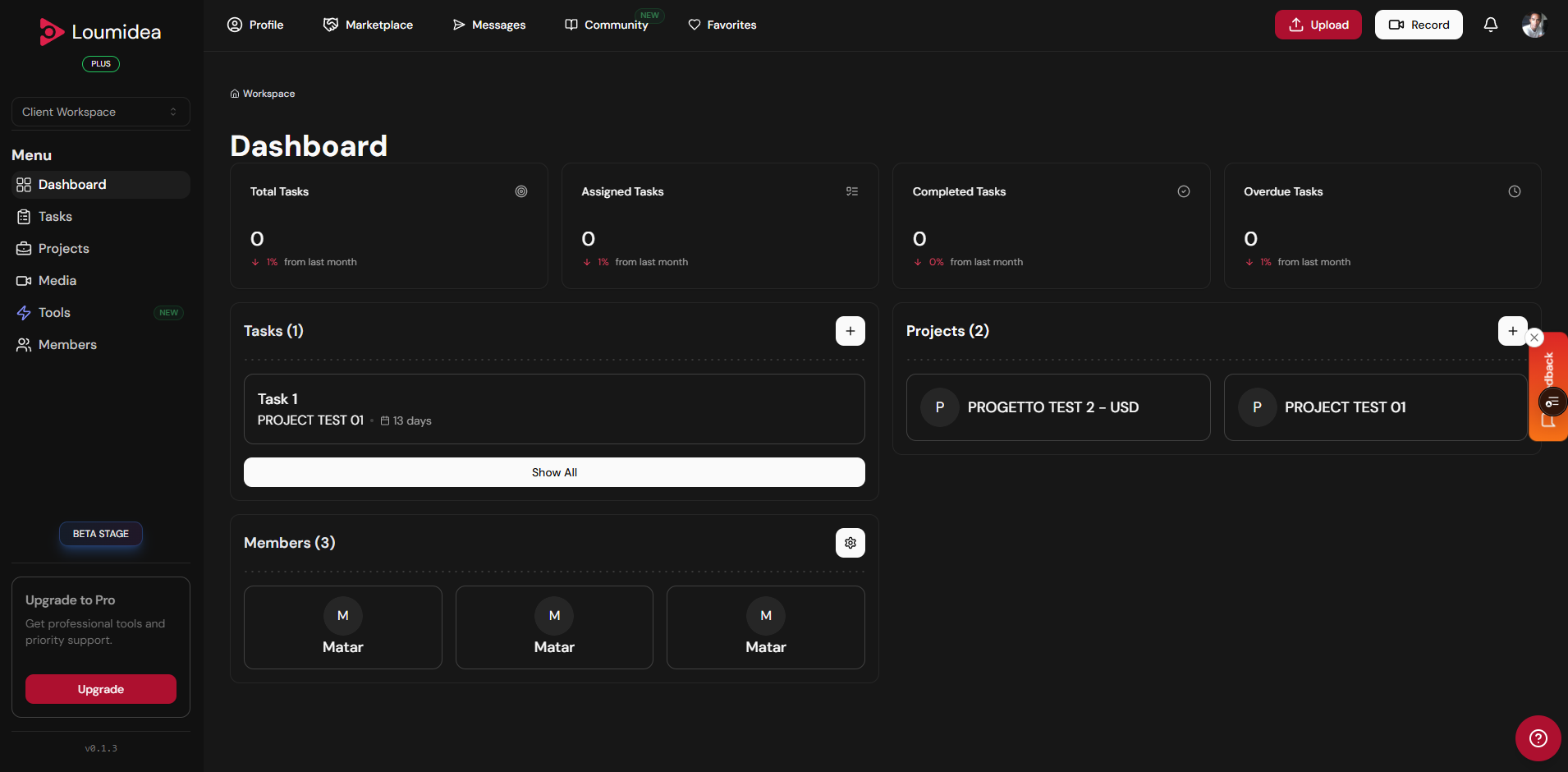Click PROGETTO TEST 2 project P avatar
Image resolution: width=1568 pixels, height=772 pixels.
click(x=940, y=407)
